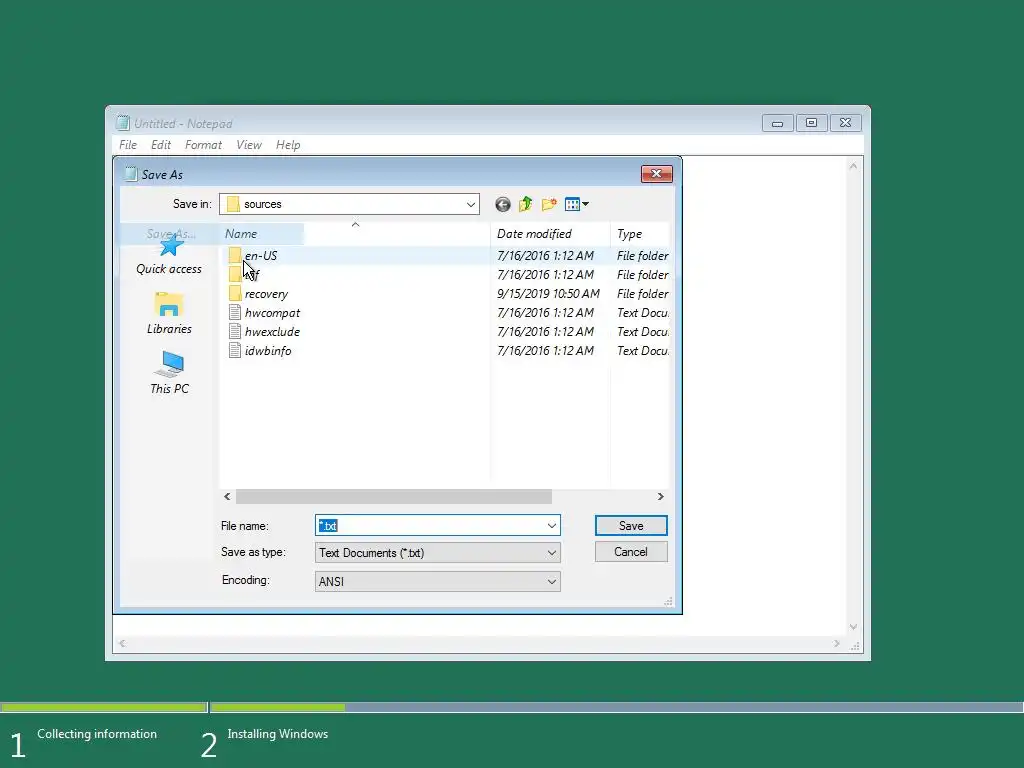The height and width of the screenshot is (768, 1024).
Task: Sort files by Name column header
Action: coord(355,234)
